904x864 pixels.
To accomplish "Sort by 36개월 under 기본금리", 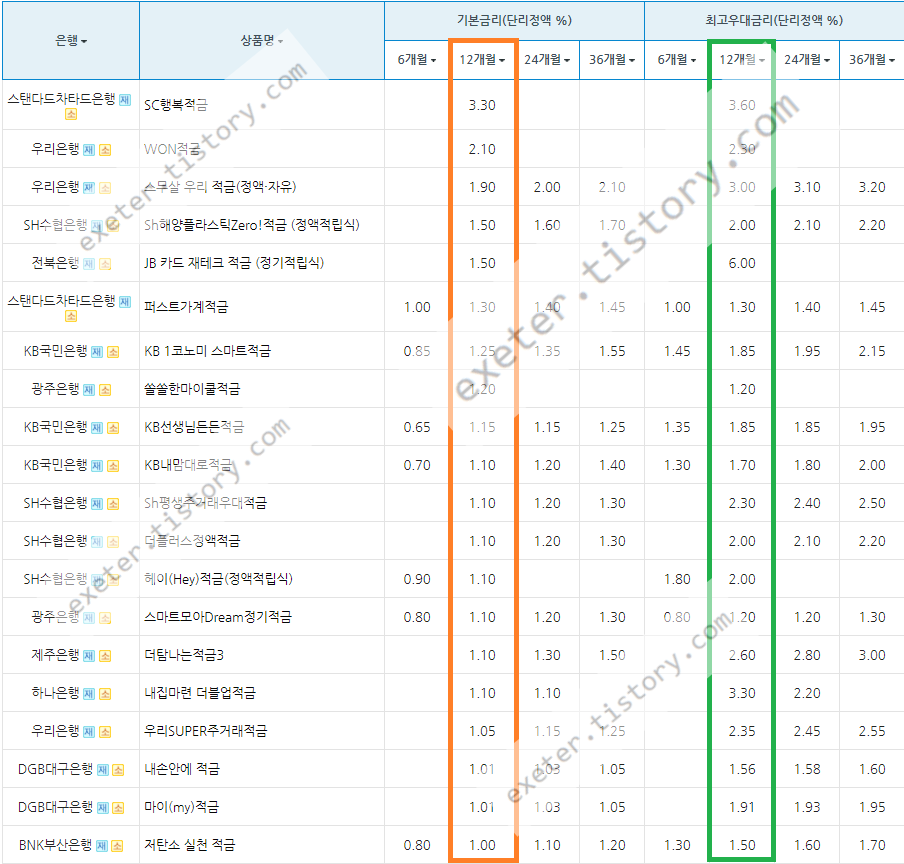I will point(612,59).
